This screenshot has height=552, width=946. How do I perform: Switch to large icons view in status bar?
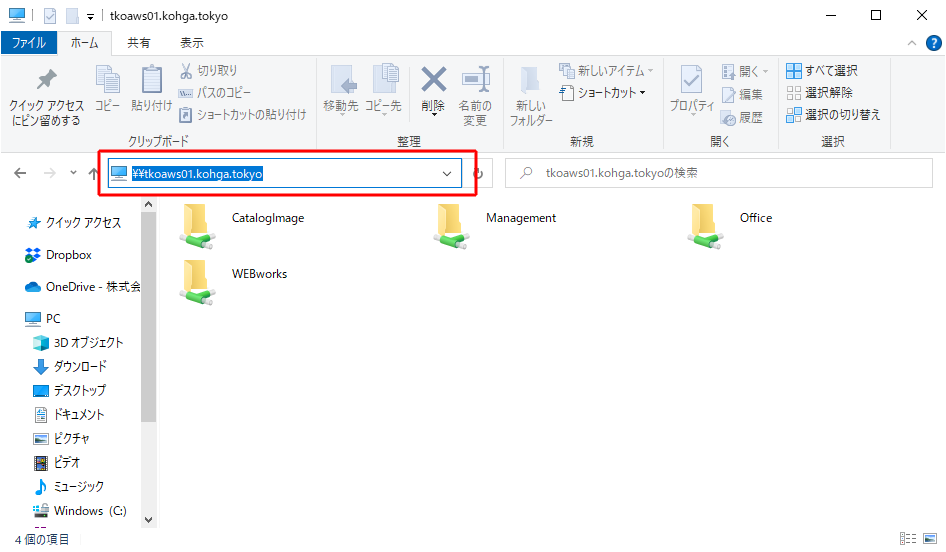coord(929,539)
